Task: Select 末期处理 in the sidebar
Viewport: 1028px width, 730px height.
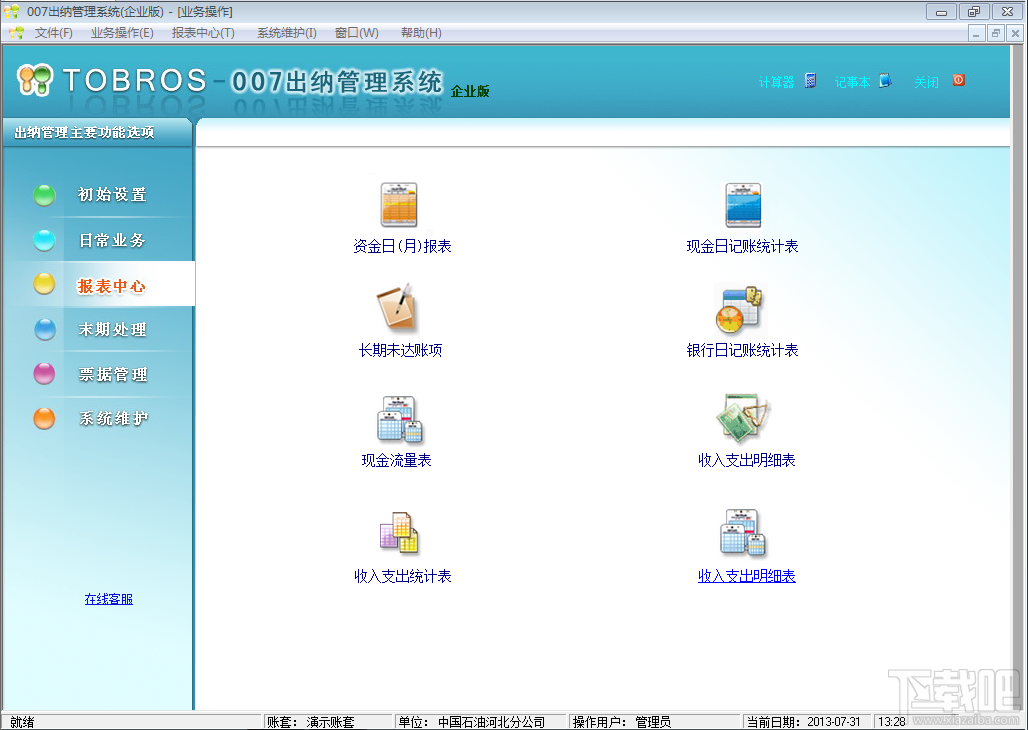Action: 112,329
